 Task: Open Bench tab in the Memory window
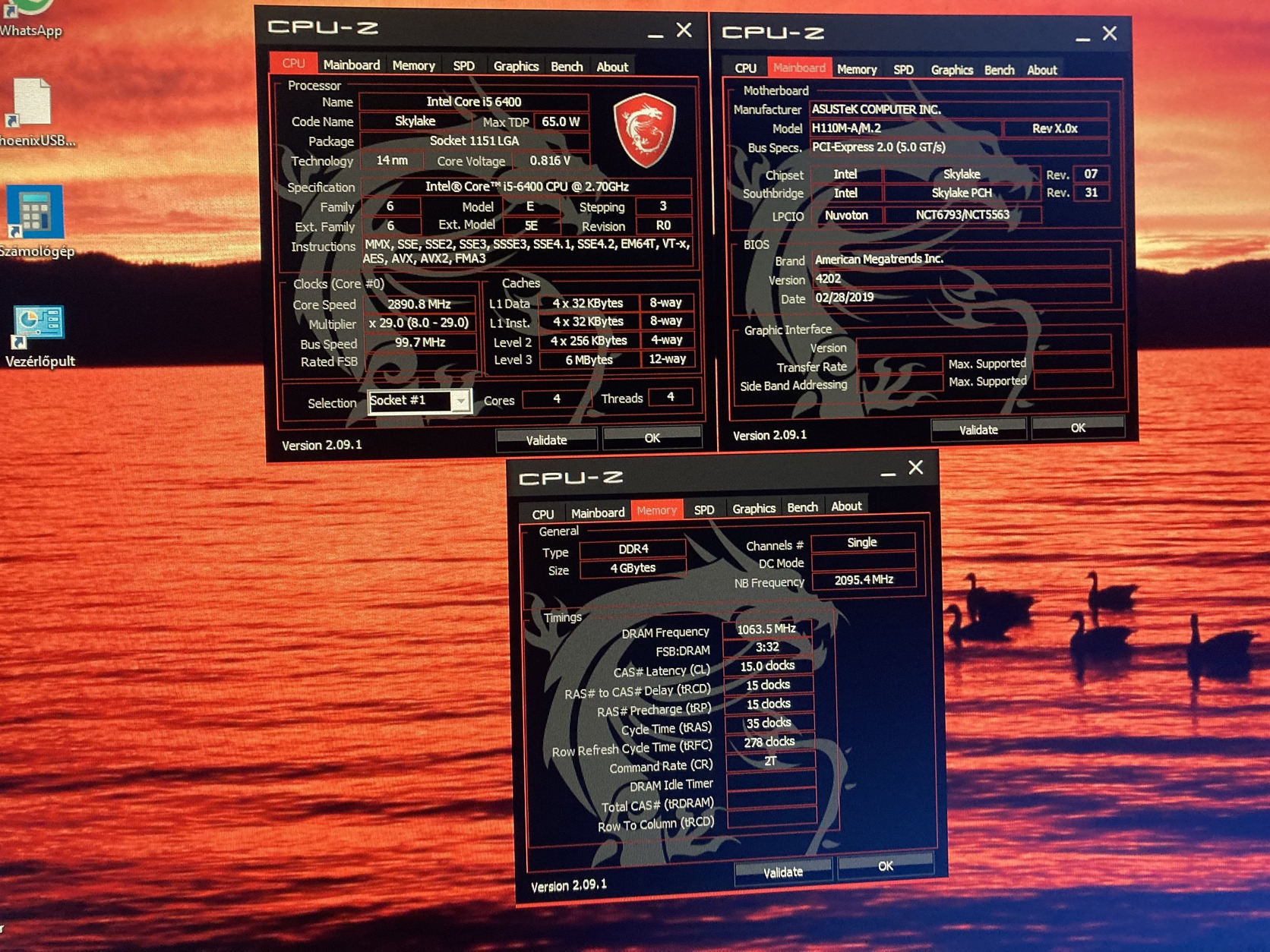802,507
